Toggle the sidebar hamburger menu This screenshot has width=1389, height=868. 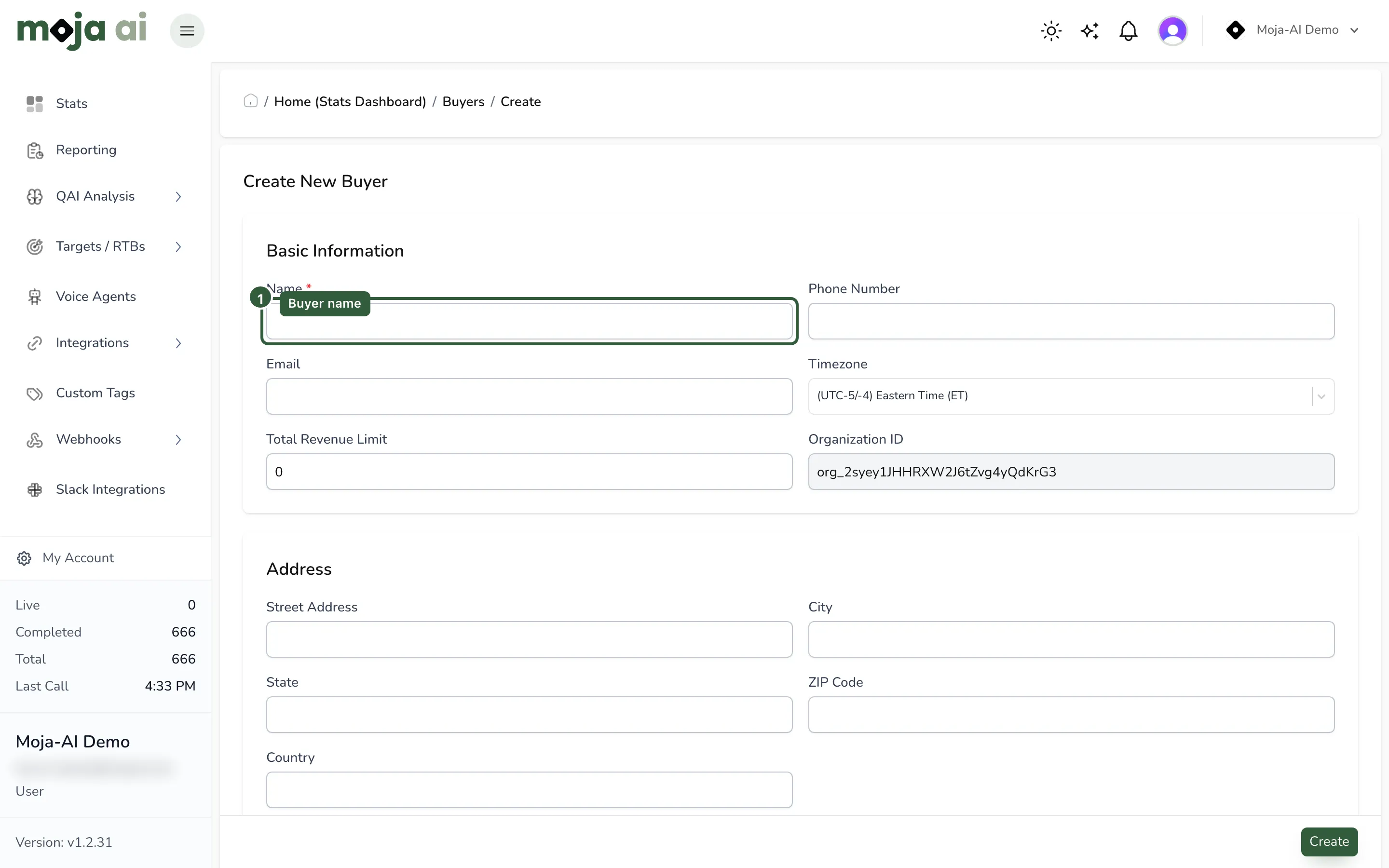click(x=187, y=30)
